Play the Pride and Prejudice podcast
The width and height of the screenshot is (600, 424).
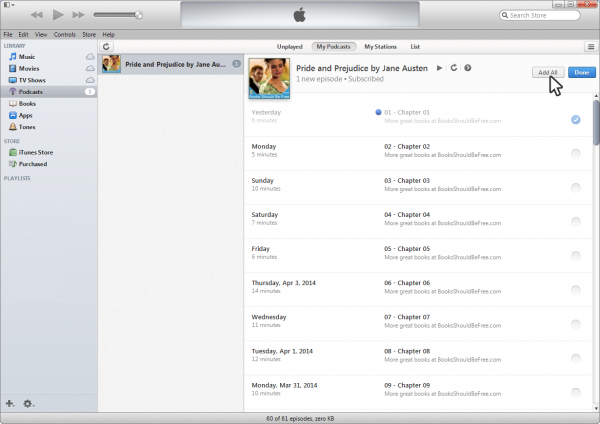click(x=439, y=68)
